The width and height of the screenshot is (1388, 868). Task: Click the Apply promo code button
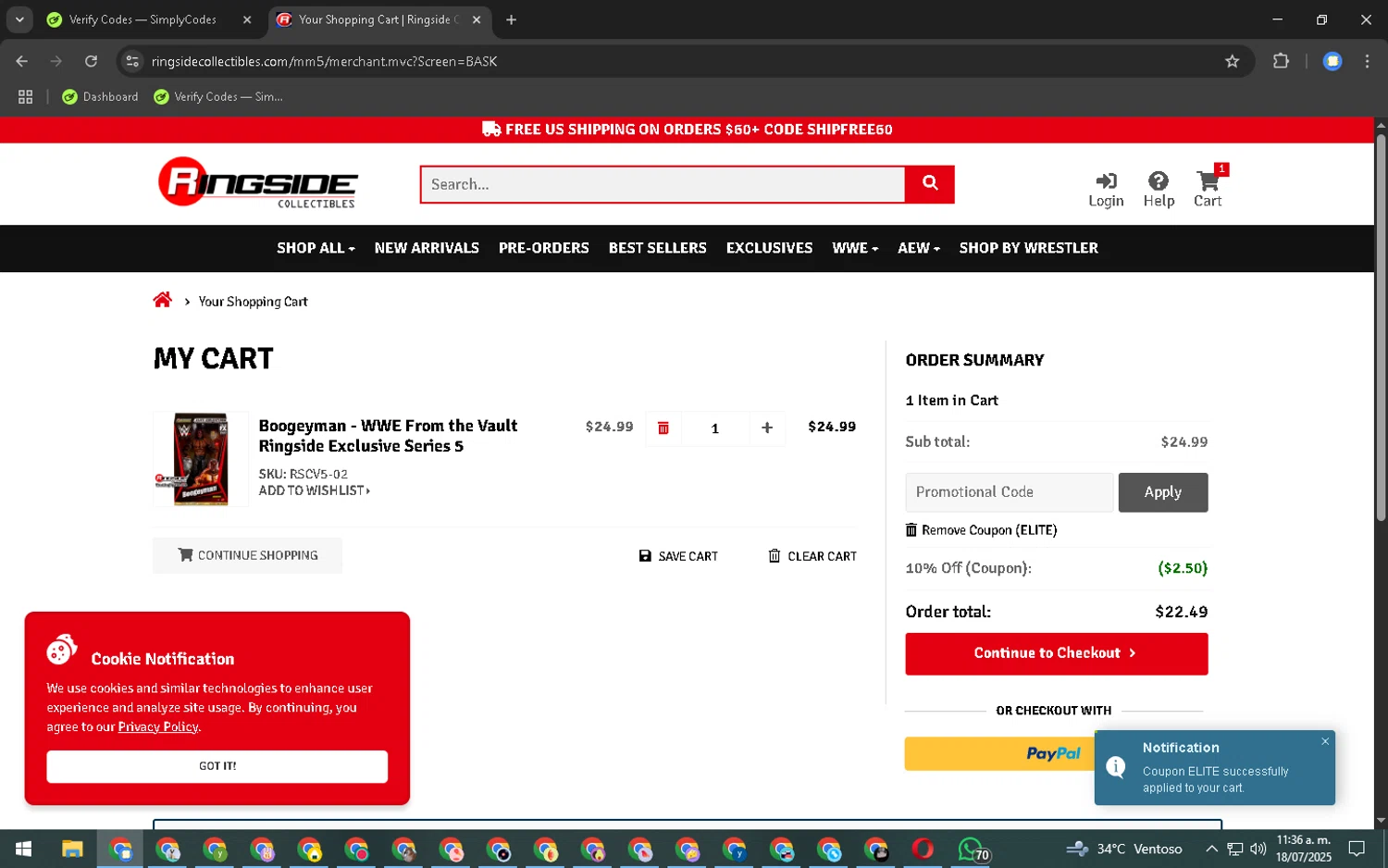click(1163, 492)
